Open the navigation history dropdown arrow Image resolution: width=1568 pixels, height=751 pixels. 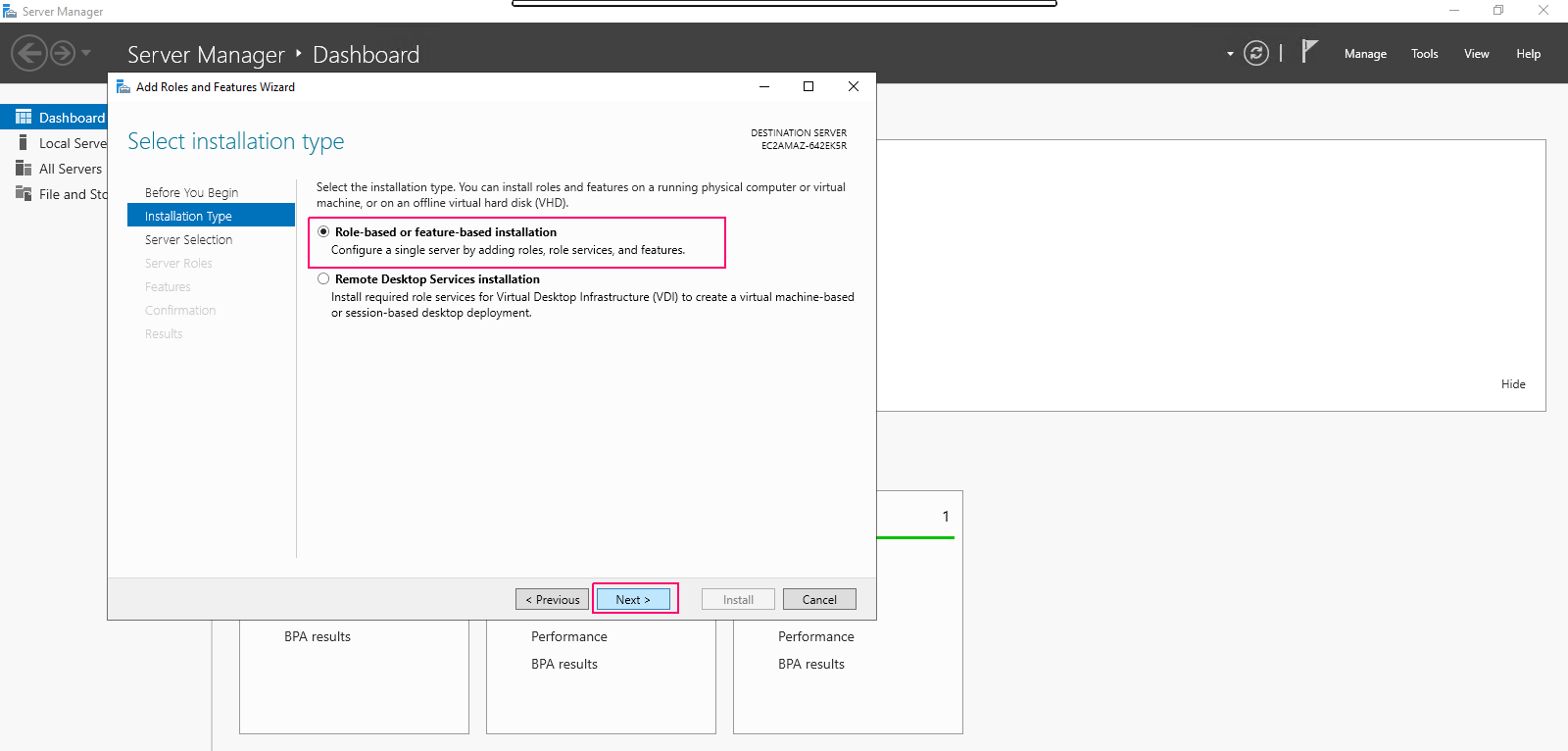tap(86, 53)
